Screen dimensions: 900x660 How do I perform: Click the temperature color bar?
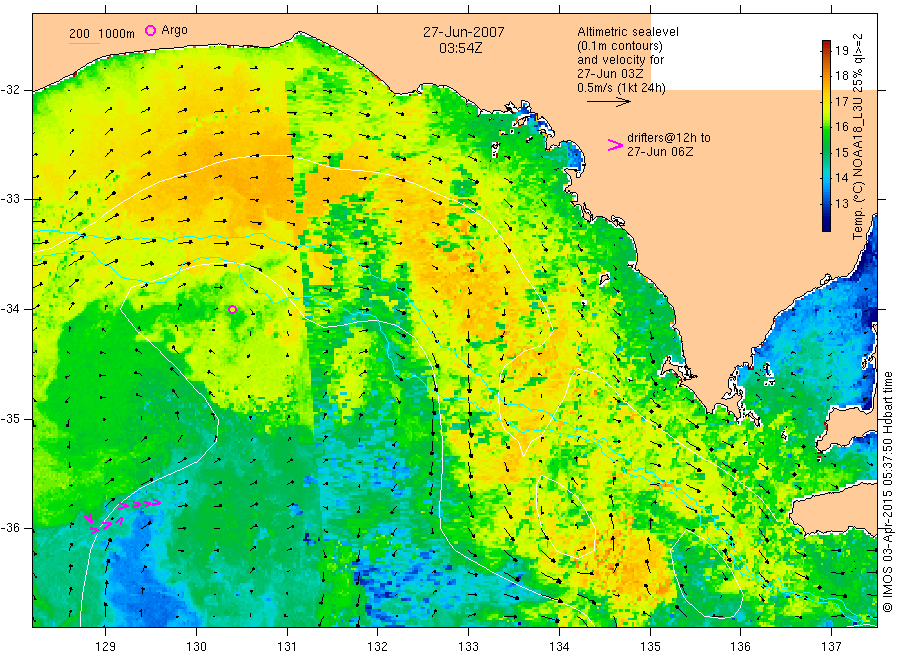click(826, 135)
